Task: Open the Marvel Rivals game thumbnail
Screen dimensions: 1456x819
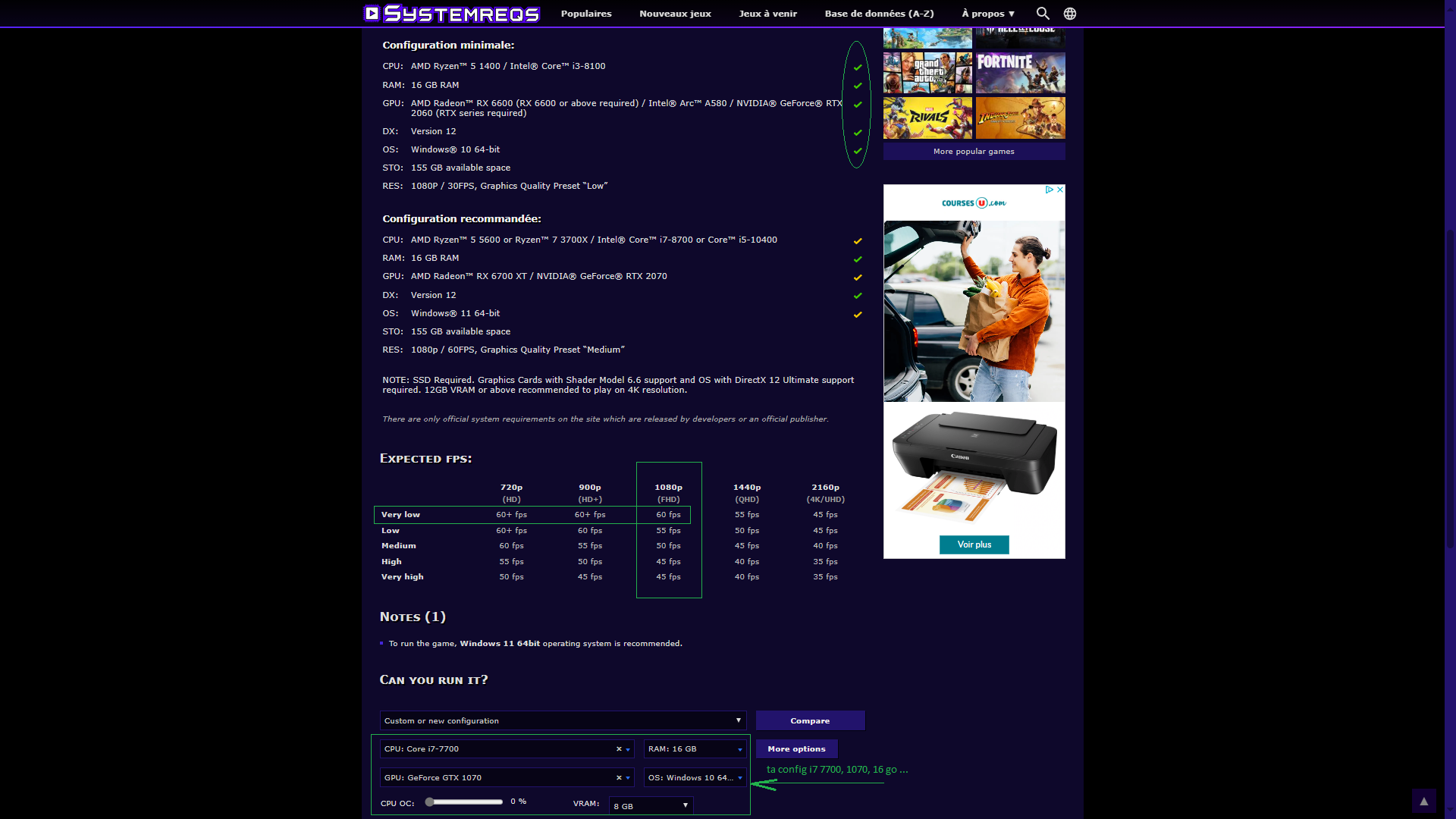Action: [x=927, y=118]
